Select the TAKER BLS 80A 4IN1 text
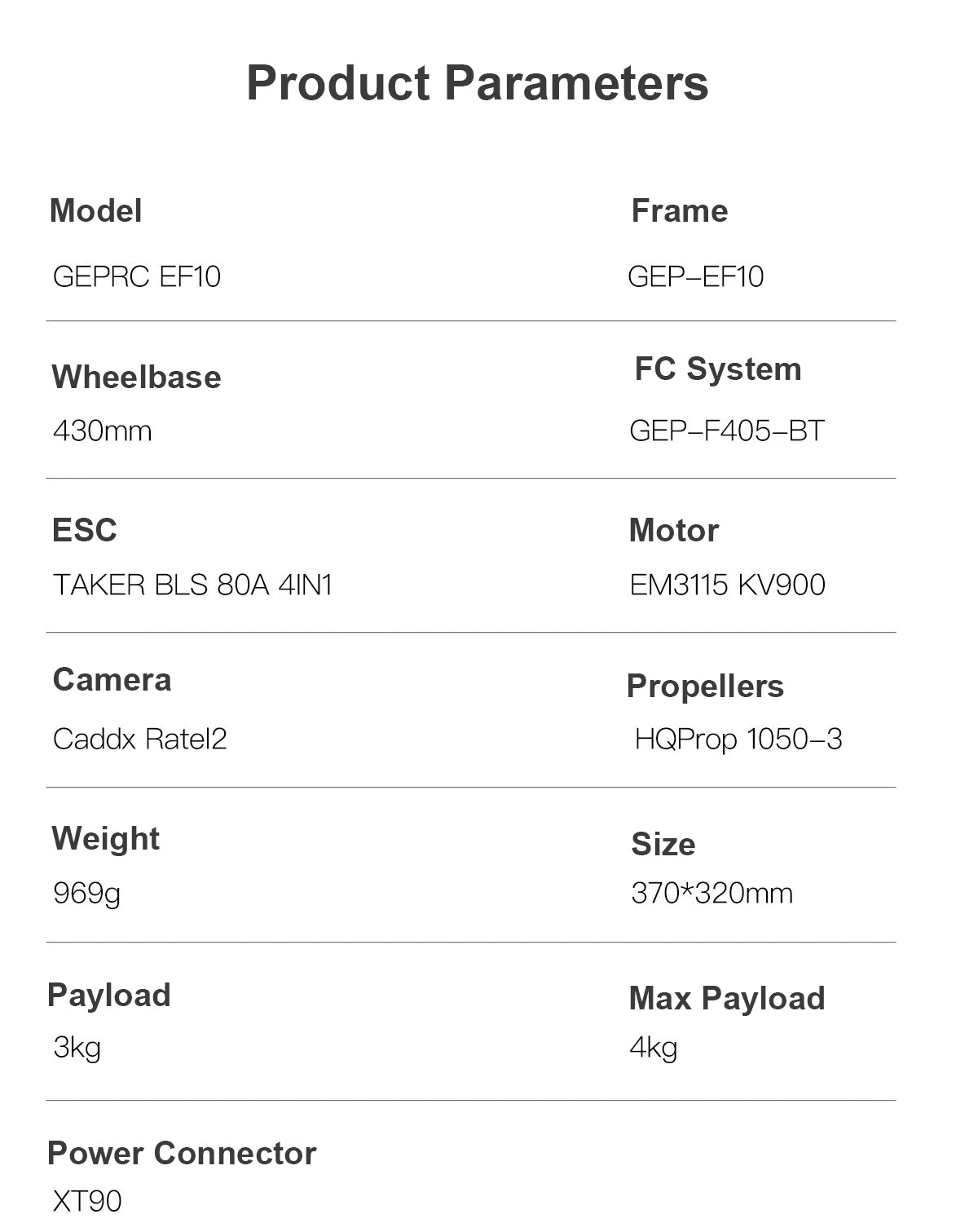Screen dimensions: 978x1232 tap(192, 585)
